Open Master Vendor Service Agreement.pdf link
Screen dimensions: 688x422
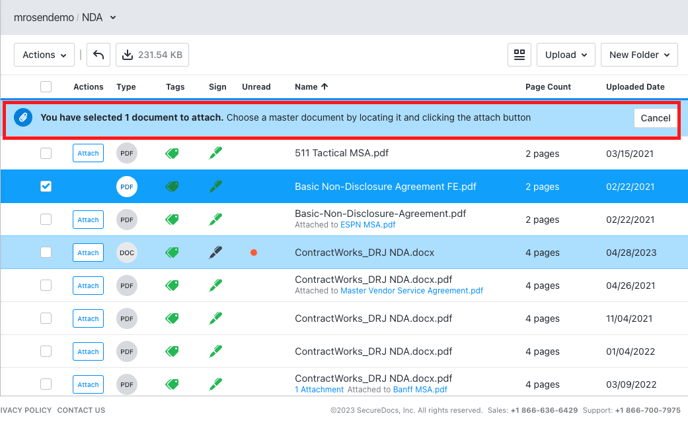pos(412,291)
